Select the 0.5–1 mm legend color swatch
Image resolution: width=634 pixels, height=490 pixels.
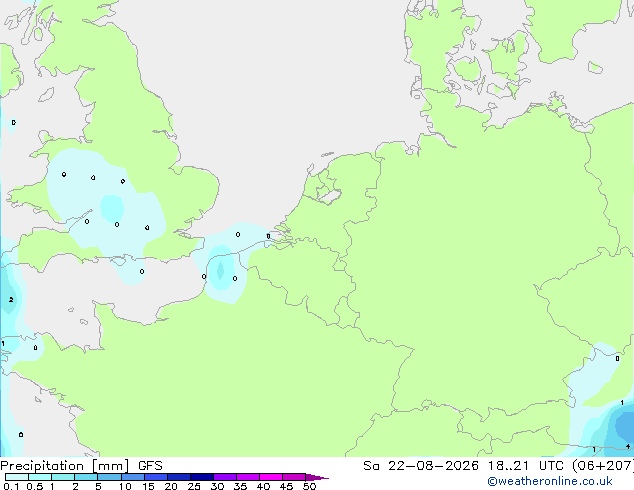(40, 477)
